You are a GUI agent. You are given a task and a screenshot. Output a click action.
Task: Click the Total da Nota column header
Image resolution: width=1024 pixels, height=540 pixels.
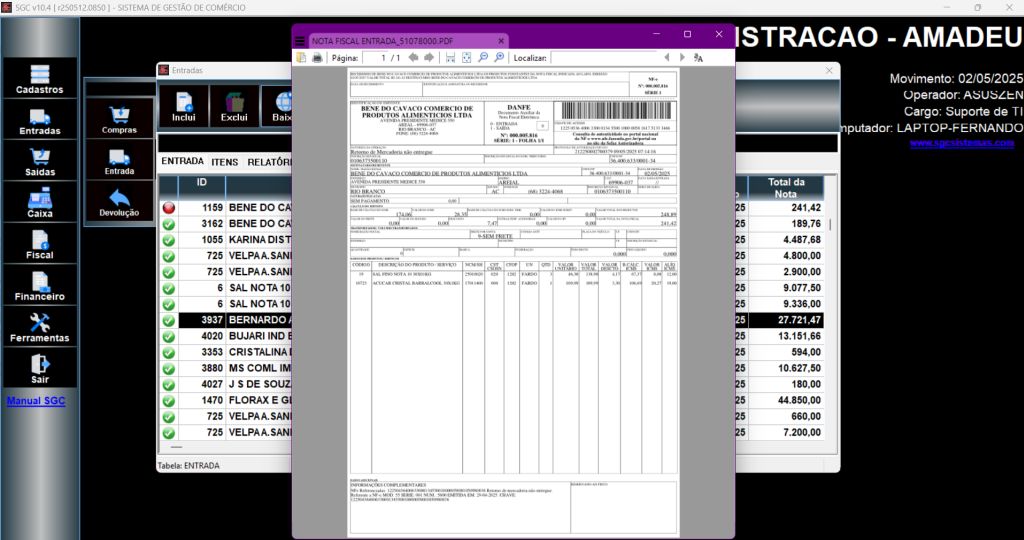click(786, 188)
